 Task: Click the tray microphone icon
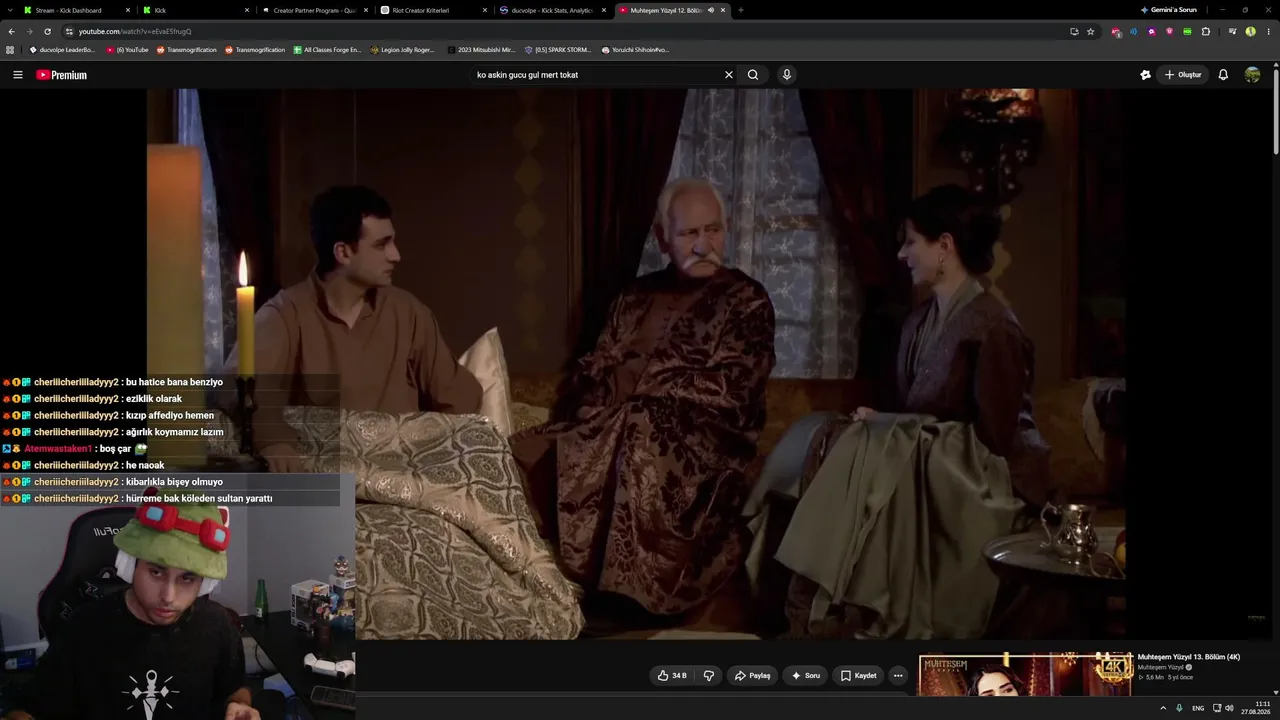tap(1180, 708)
